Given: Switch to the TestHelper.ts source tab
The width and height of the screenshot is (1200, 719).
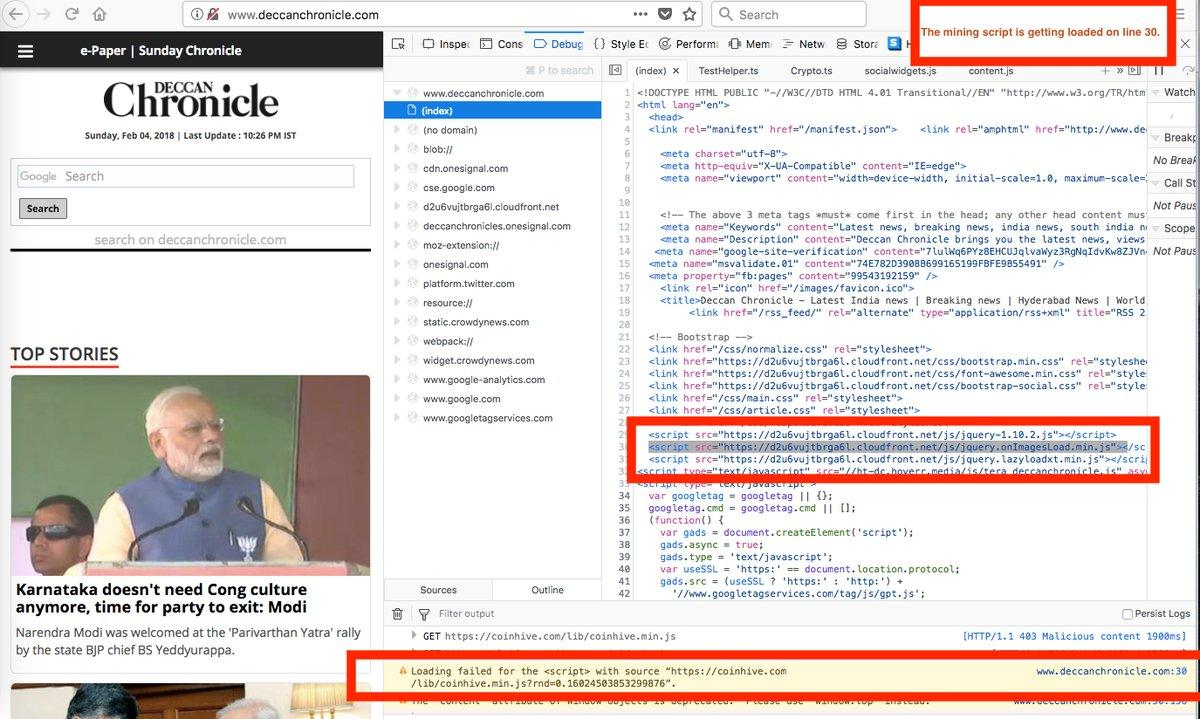Looking at the screenshot, I should [x=728, y=71].
